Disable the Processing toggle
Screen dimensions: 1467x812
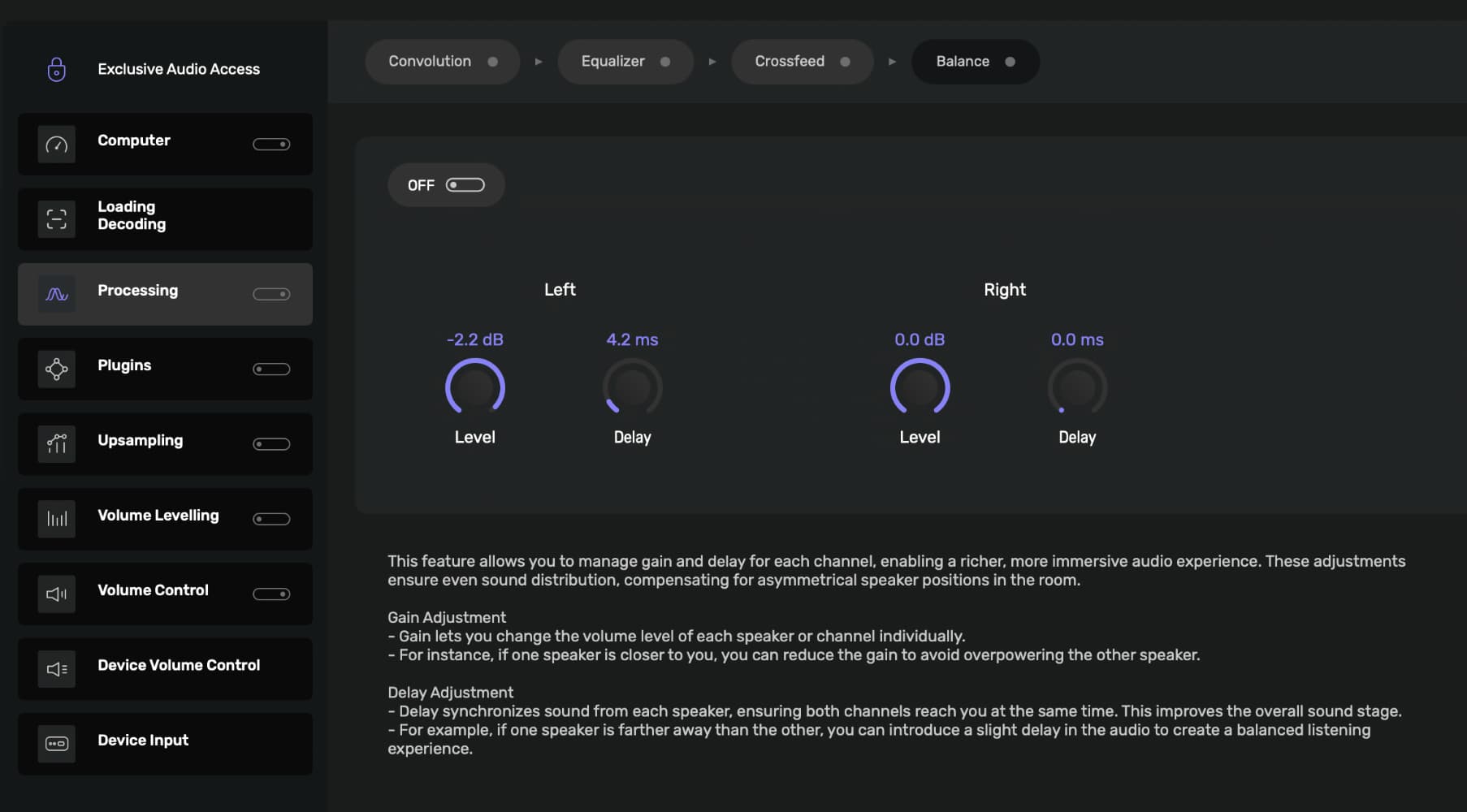pos(271,294)
